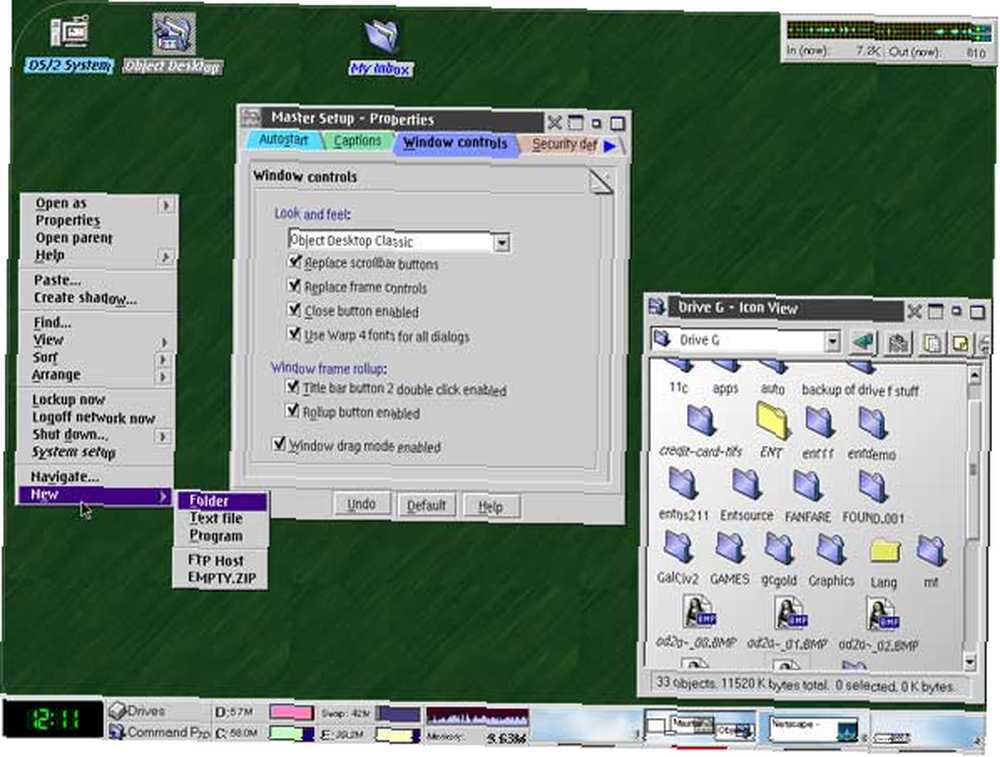
Task: Open Drives from the control center
Action: click(x=137, y=710)
